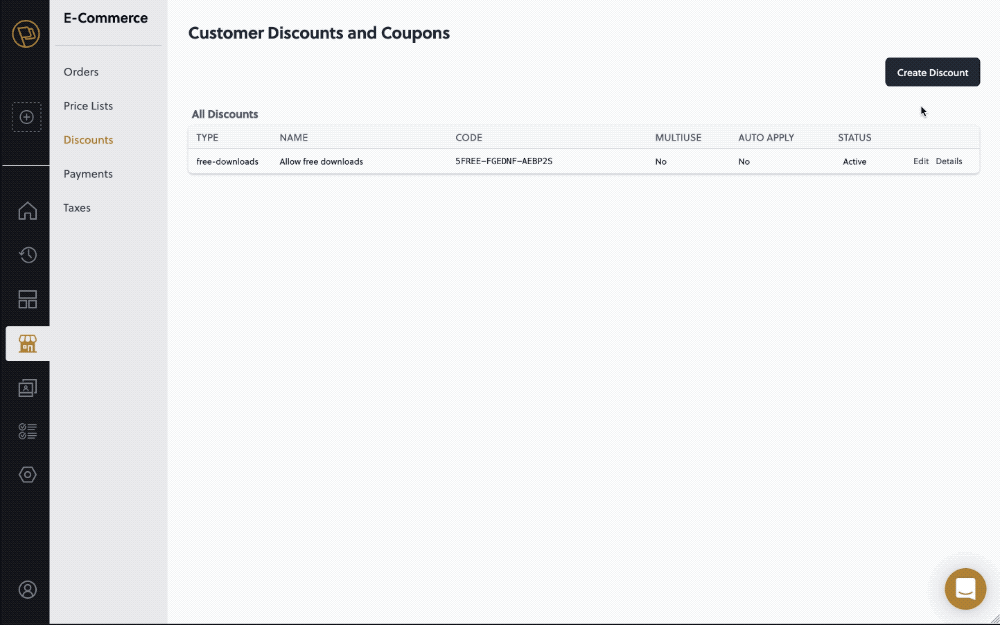Click the flag logo at top of sidebar
1000x625 pixels.
tap(26, 34)
